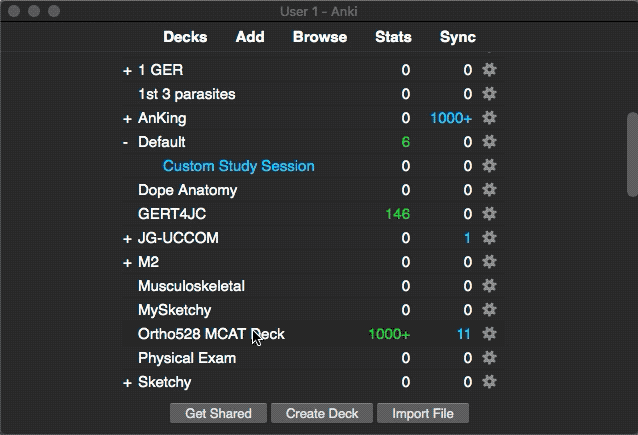The height and width of the screenshot is (435, 638).
Task: Click the deck list scrollbar thumb
Action: (x=632, y=155)
